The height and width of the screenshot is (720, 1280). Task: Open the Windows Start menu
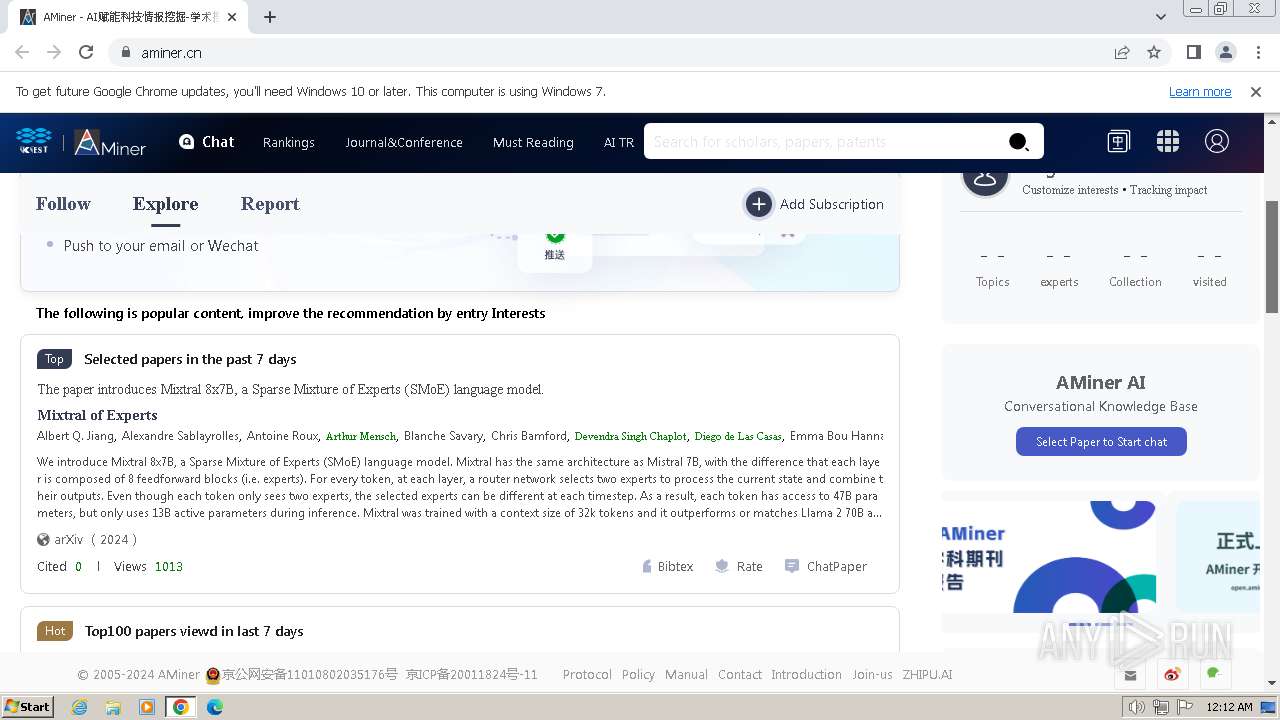click(27, 707)
